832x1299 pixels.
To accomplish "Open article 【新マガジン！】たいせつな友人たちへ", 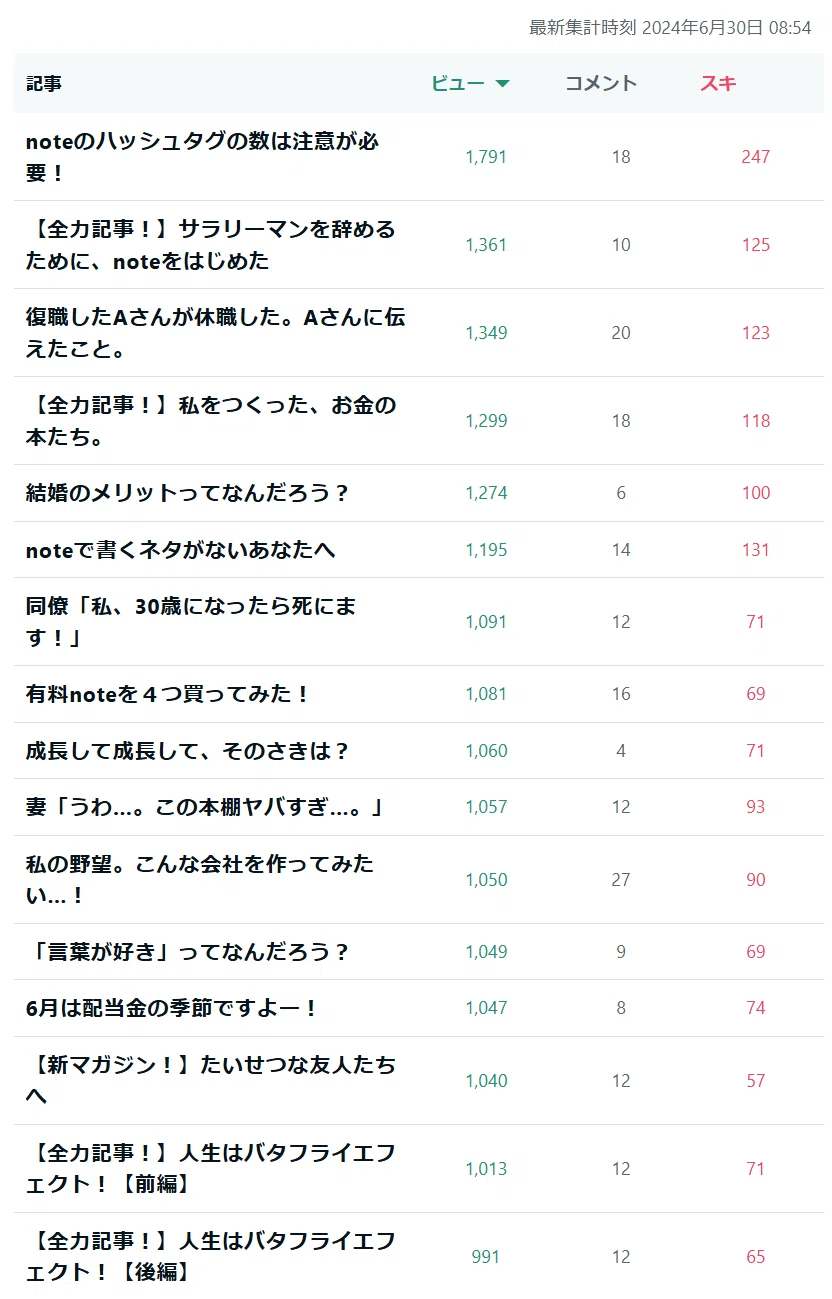I will [x=210, y=1081].
